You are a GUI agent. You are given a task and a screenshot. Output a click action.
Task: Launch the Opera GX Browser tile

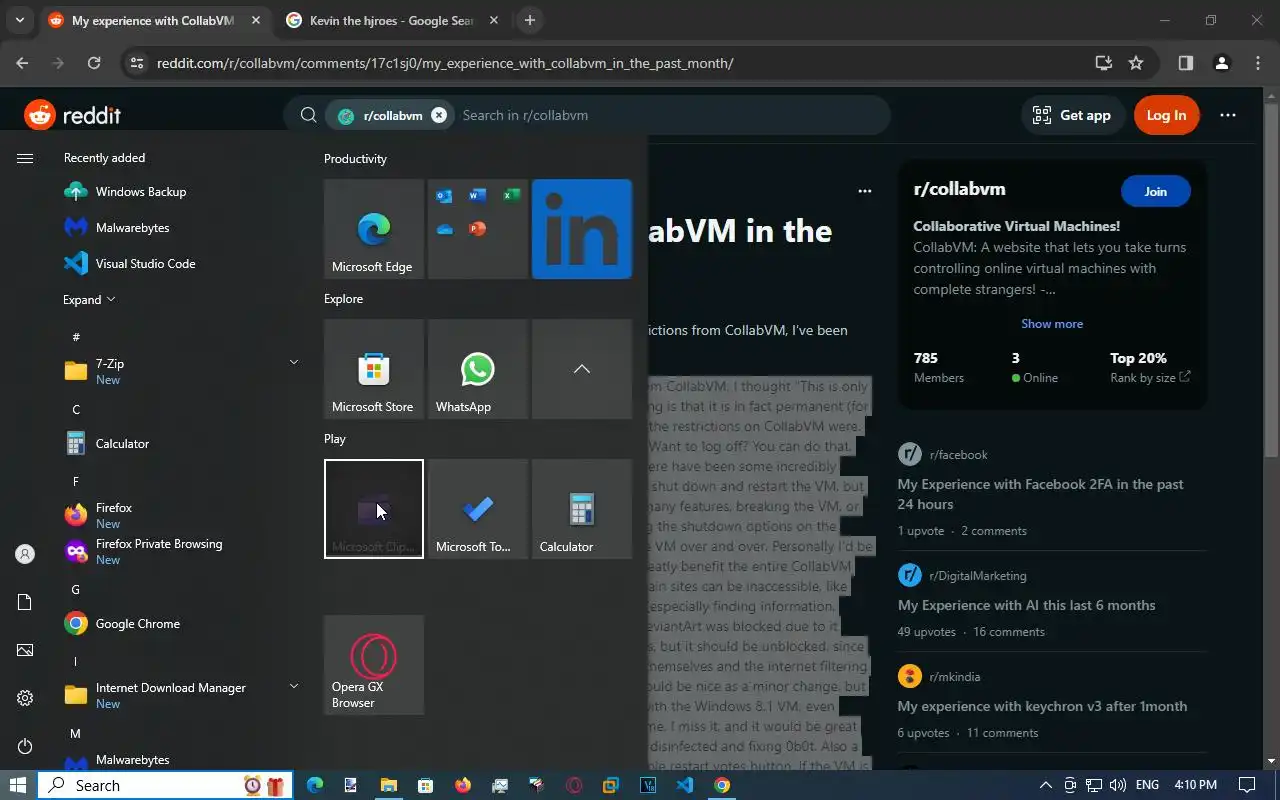(x=374, y=665)
